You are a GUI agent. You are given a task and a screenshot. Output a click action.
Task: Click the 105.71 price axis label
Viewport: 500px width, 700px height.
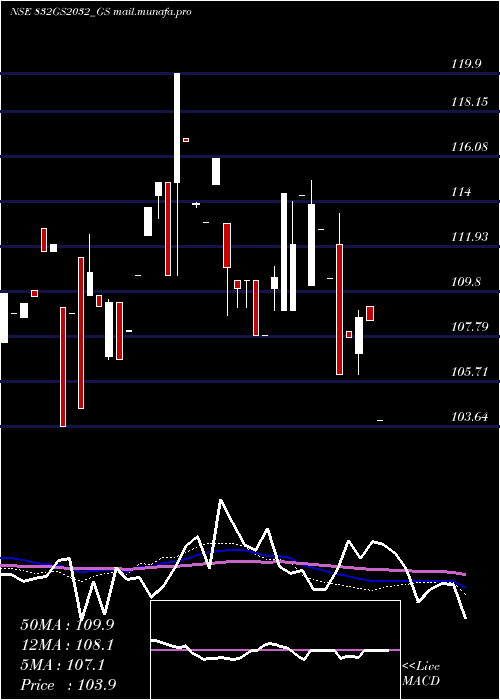point(469,372)
